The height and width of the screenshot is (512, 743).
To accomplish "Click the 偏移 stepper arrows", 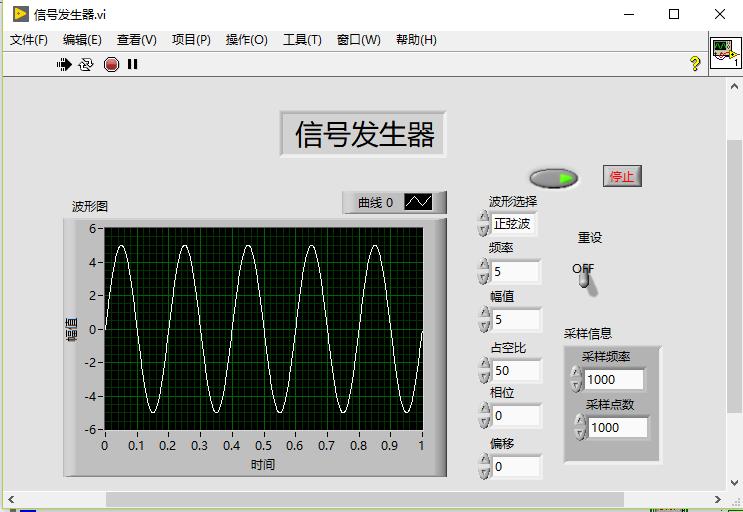I will pos(484,467).
